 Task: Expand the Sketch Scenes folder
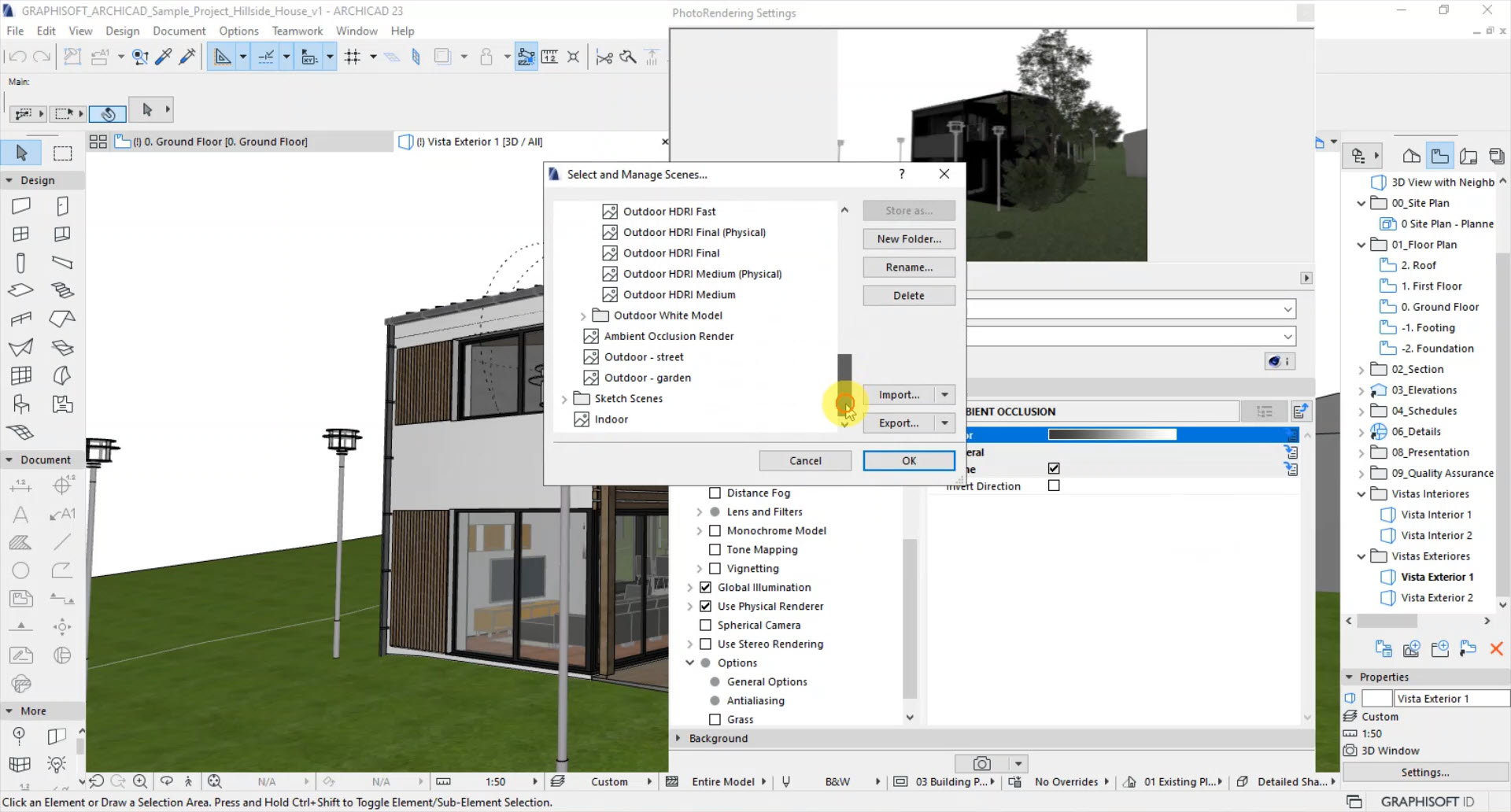tap(563, 398)
